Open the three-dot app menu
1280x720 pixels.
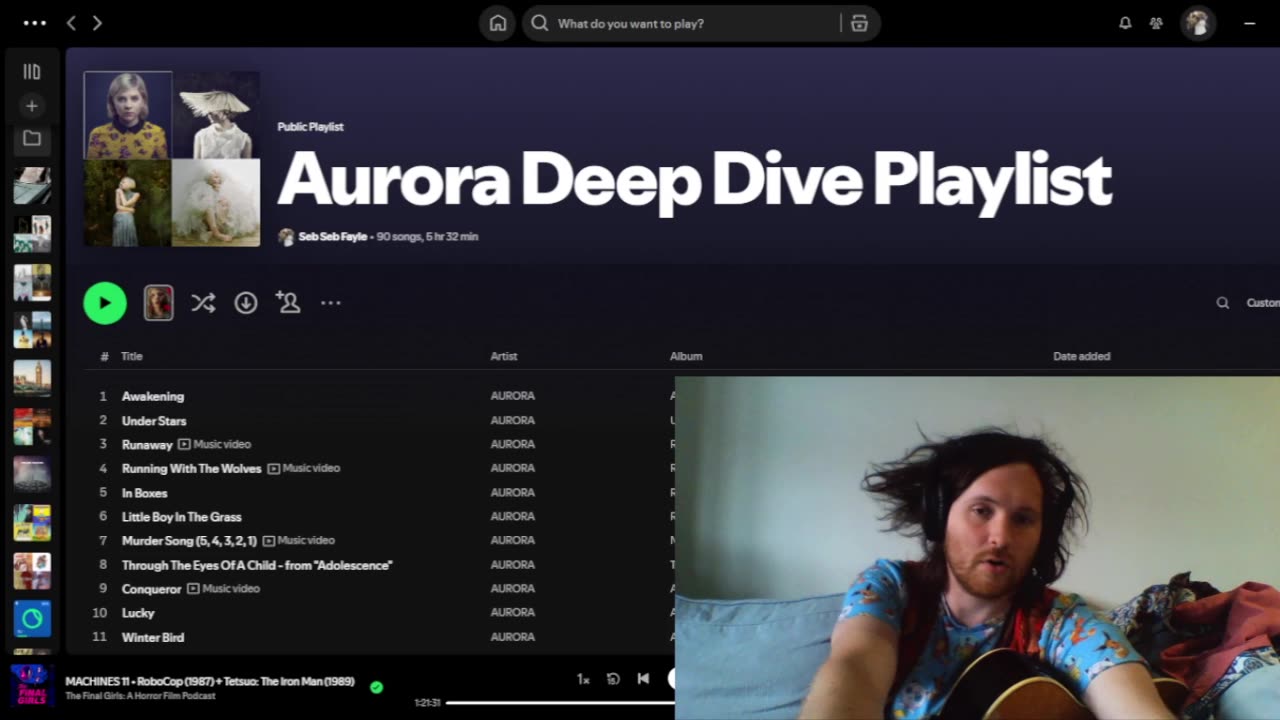[x=34, y=23]
